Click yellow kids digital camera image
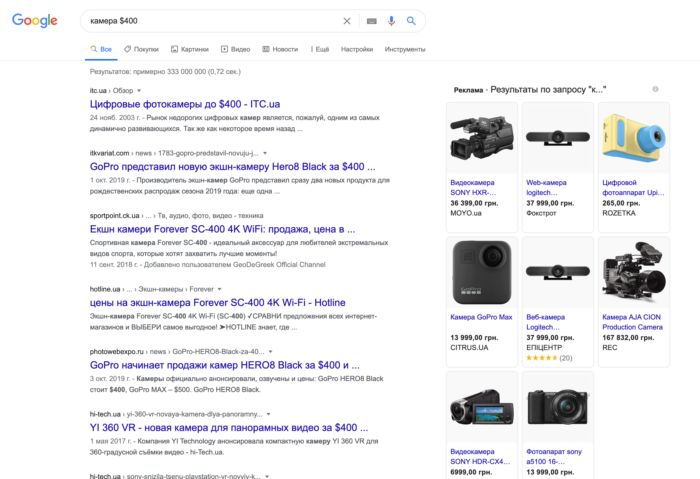Screen dimensions: 700x479 [634, 137]
